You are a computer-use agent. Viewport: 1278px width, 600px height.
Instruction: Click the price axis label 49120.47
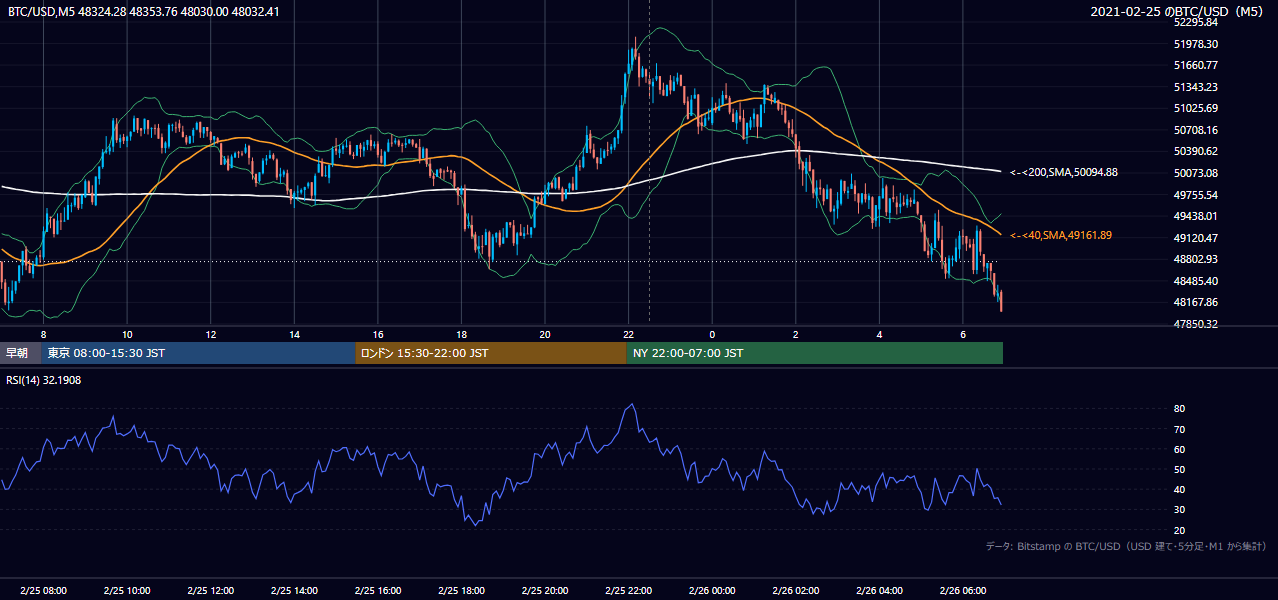tap(1195, 238)
